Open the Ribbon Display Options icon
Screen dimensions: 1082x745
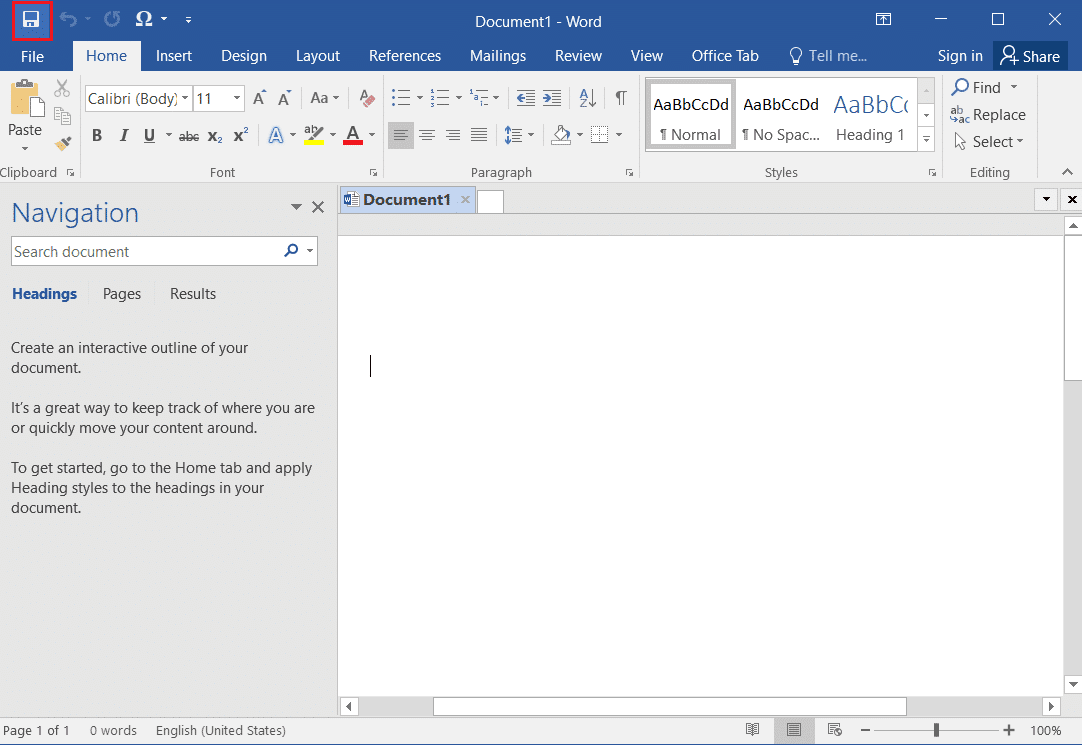point(883,19)
